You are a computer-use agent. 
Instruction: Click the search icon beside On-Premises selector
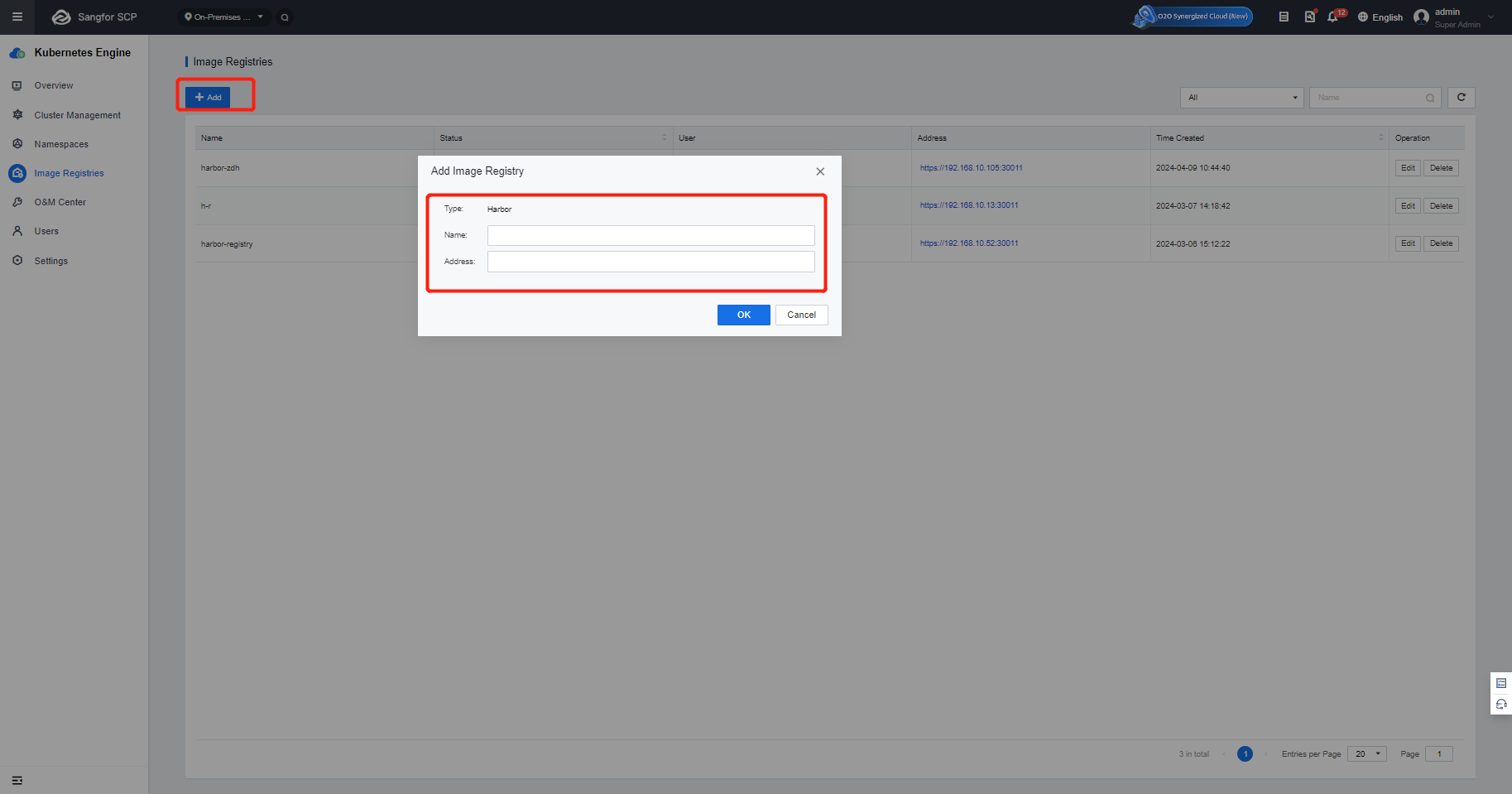[285, 17]
